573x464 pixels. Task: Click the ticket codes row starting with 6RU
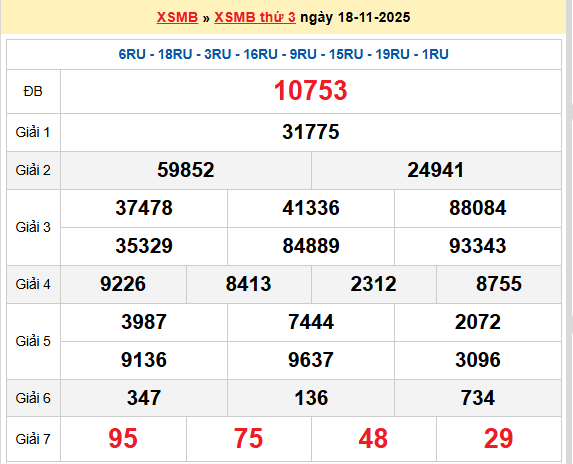[x=284, y=54]
